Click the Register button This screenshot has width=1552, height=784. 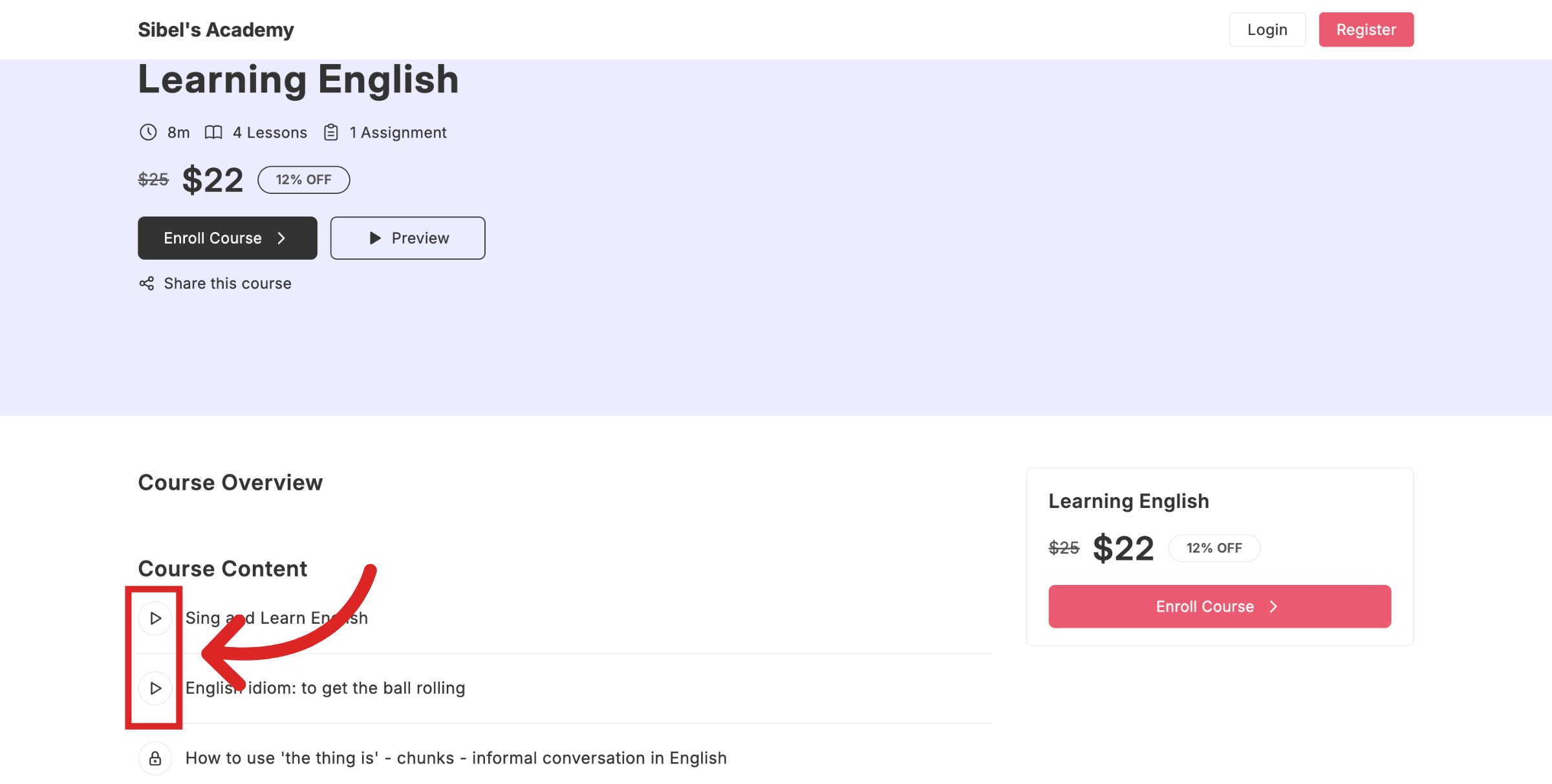pos(1366,29)
